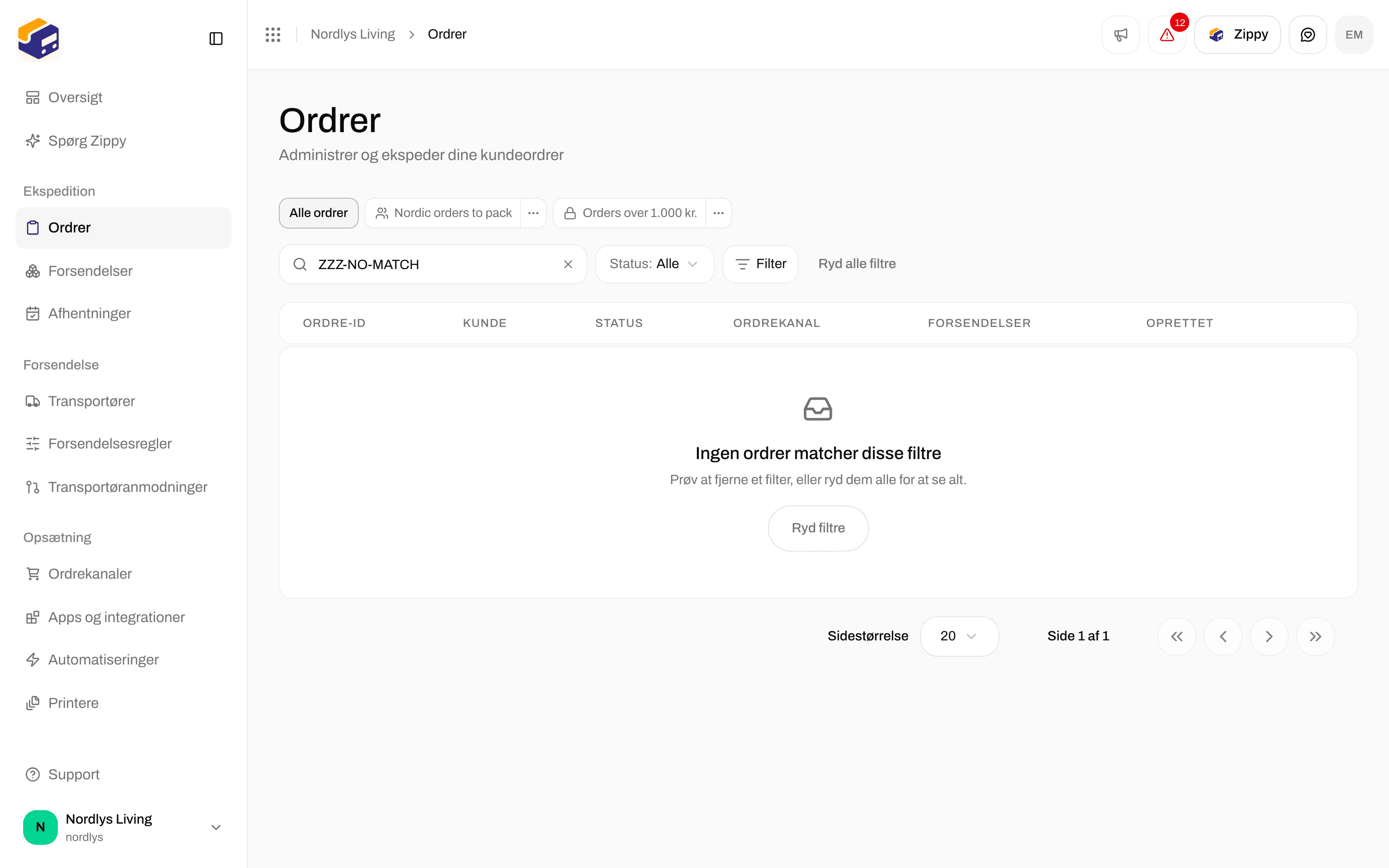1389x868 pixels.
Task: Click Ryd alle filtre link
Action: click(x=857, y=264)
